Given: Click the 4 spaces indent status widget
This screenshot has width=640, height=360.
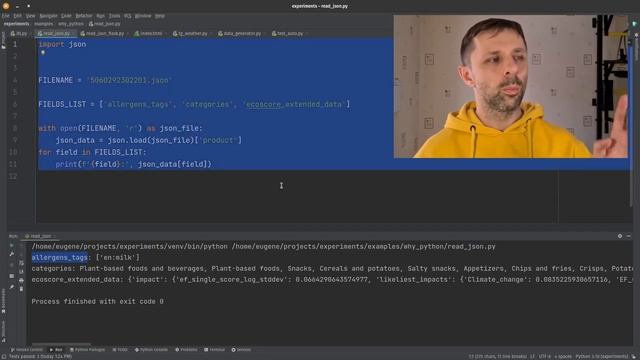Looking at the screenshot, I should (x=563, y=357).
